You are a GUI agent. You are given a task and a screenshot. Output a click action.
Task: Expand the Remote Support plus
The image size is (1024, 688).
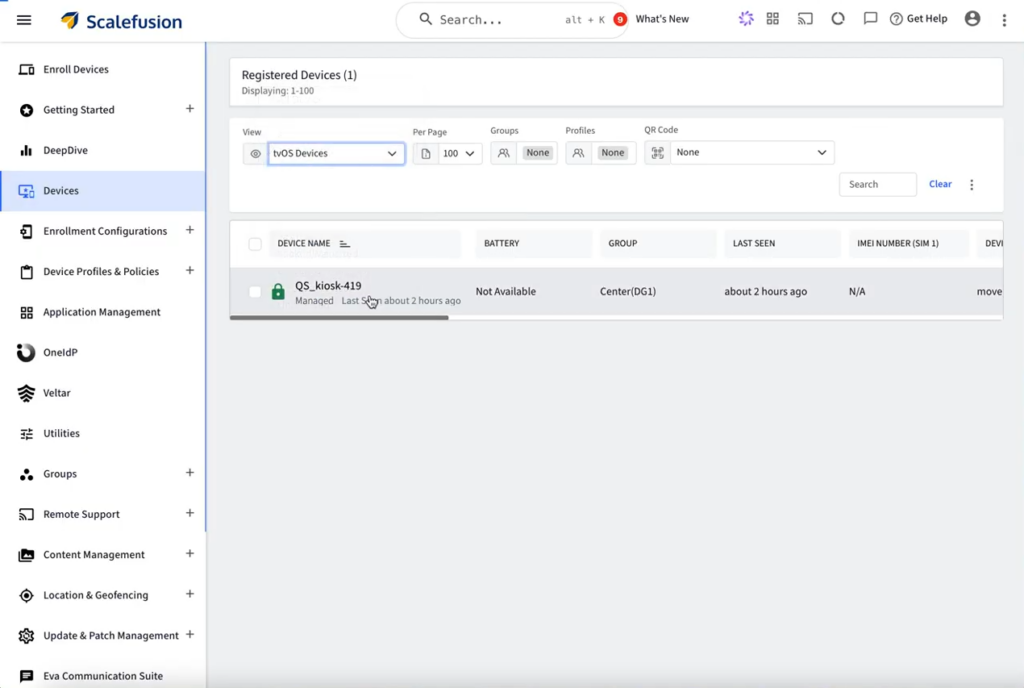[x=189, y=513]
